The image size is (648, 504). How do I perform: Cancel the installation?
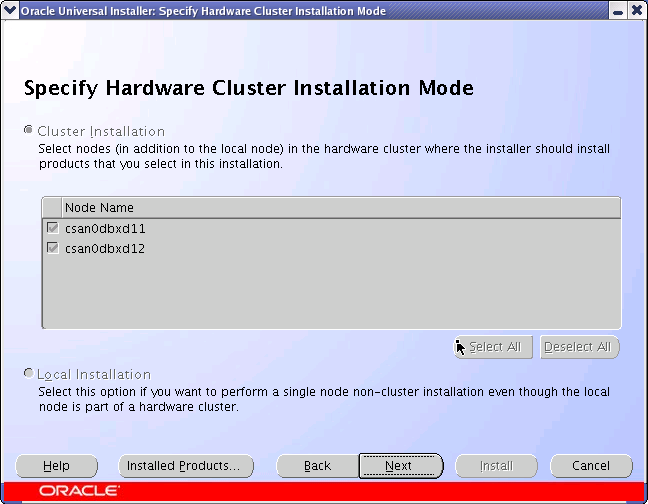[591, 466]
